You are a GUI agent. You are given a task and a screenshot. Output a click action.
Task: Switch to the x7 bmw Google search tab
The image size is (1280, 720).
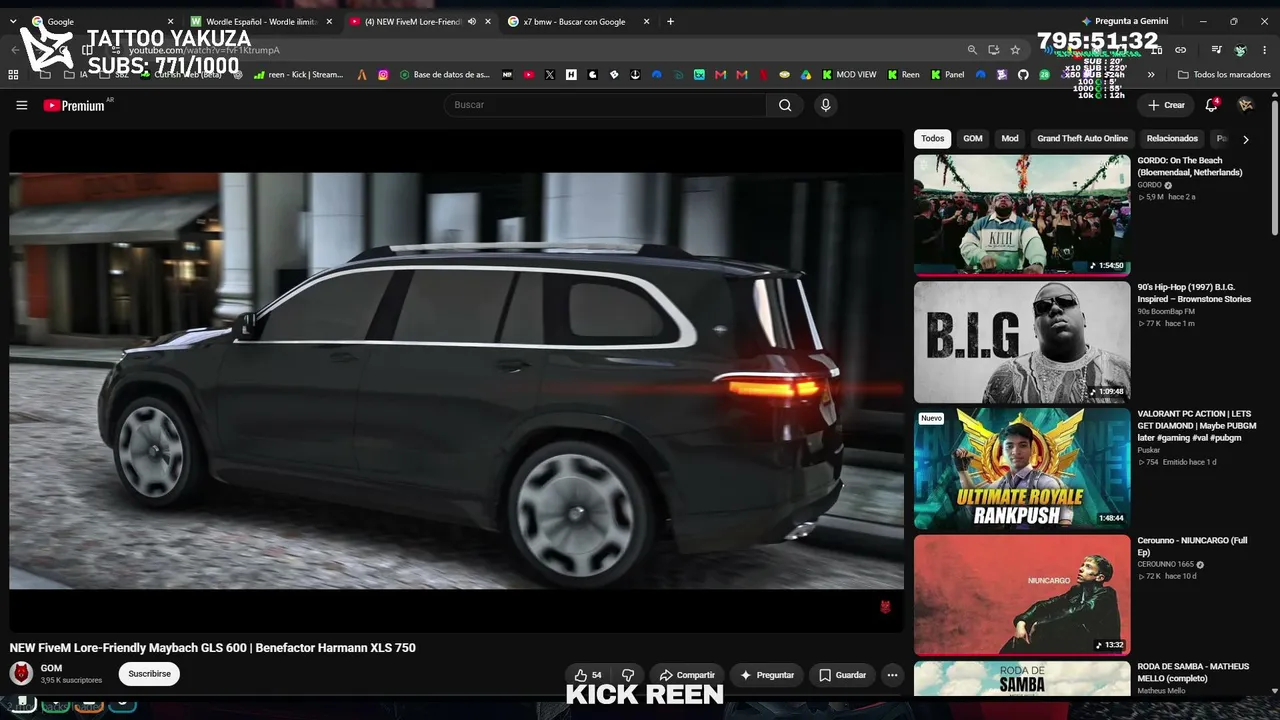pyautogui.click(x=578, y=21)
